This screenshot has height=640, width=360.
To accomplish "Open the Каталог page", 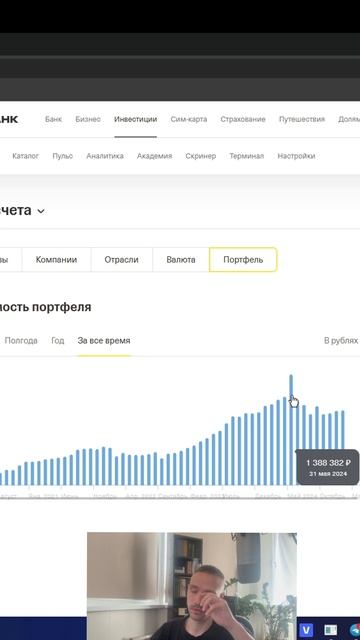I will pos(25,156).
